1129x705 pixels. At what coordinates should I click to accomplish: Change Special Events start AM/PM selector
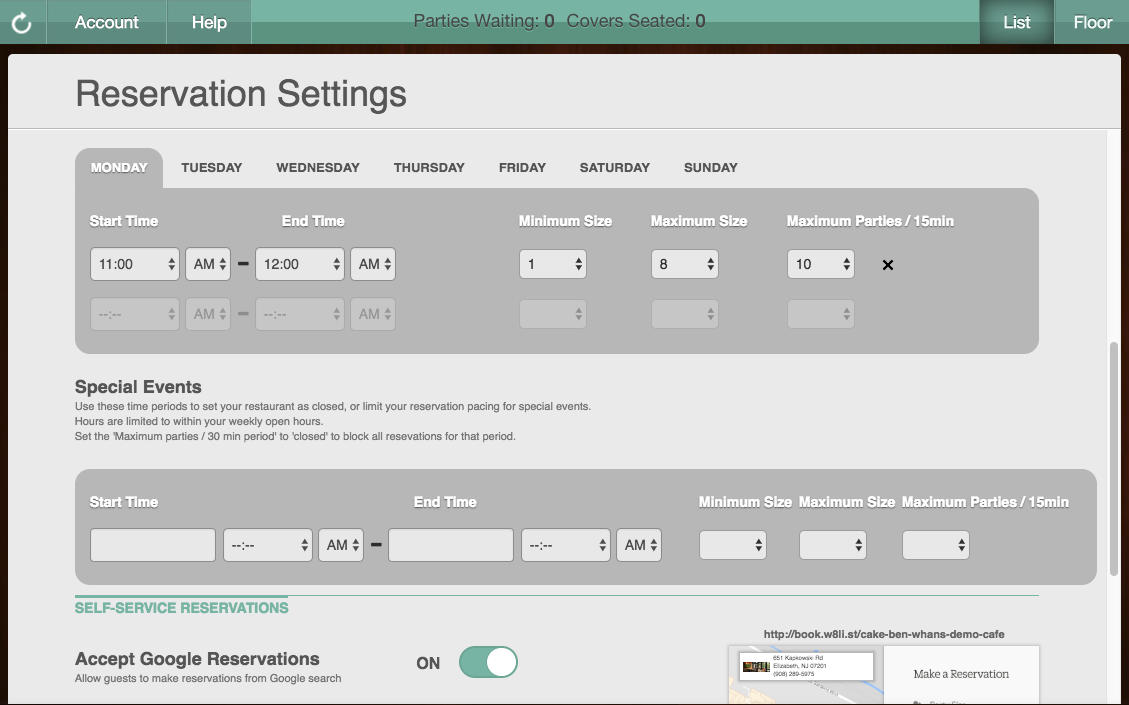tap(341, 545)
